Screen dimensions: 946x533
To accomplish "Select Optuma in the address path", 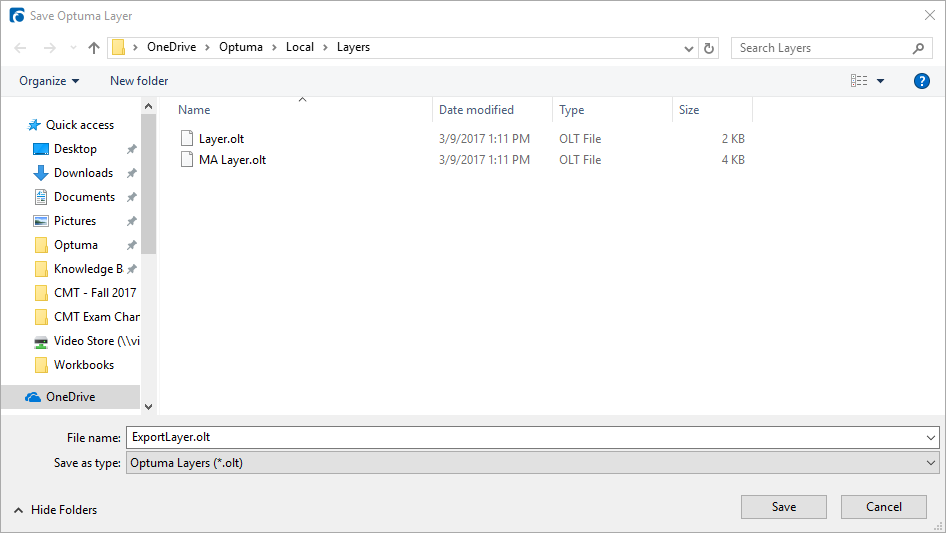I will [241, 47].
